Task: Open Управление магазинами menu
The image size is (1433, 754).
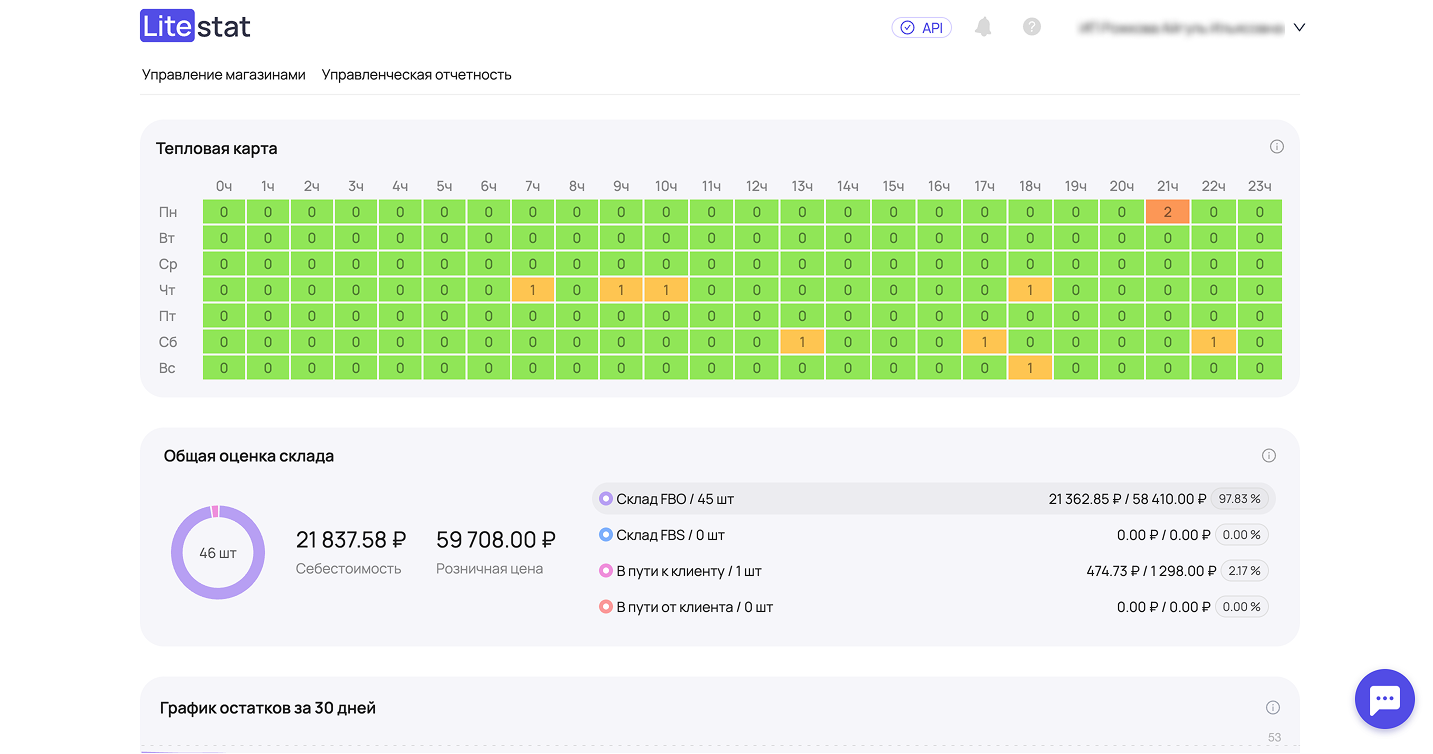Action: point(223,75)
